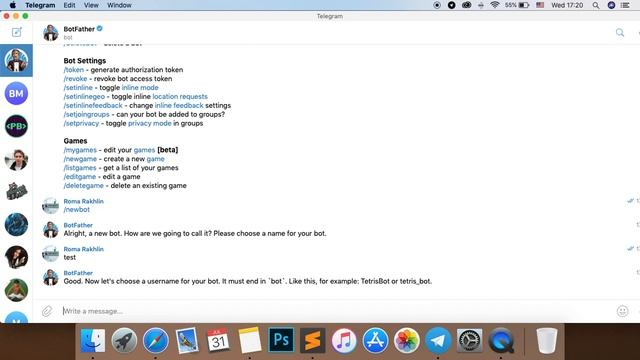Open the emoji picker smiley icon

pos(622,311)
